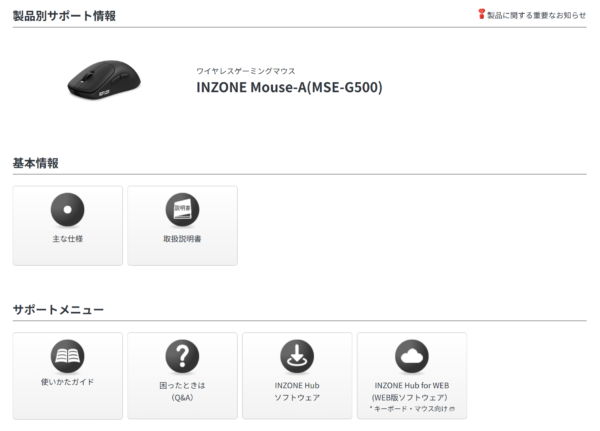Screen dimensions: 600x431
Task: Click the manual booklet icon for 取扱説明書
Action: 182,209
